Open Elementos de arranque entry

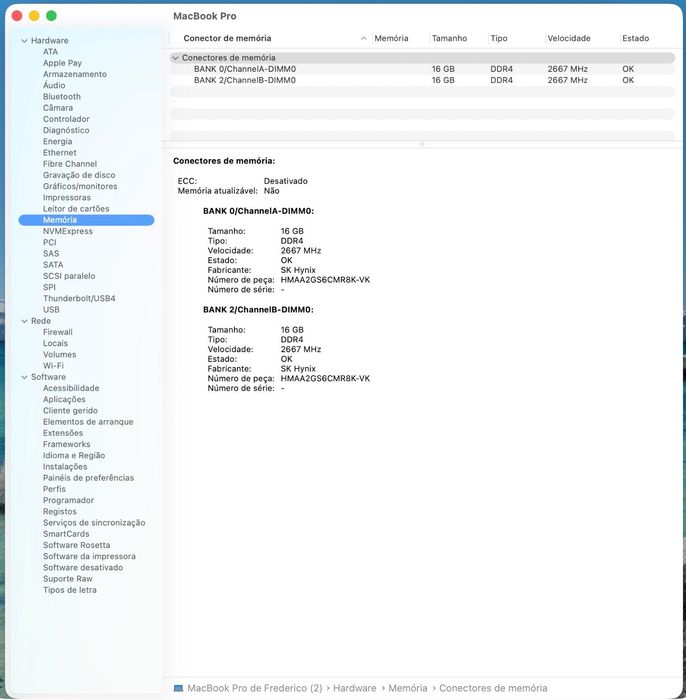pos(88,422)
